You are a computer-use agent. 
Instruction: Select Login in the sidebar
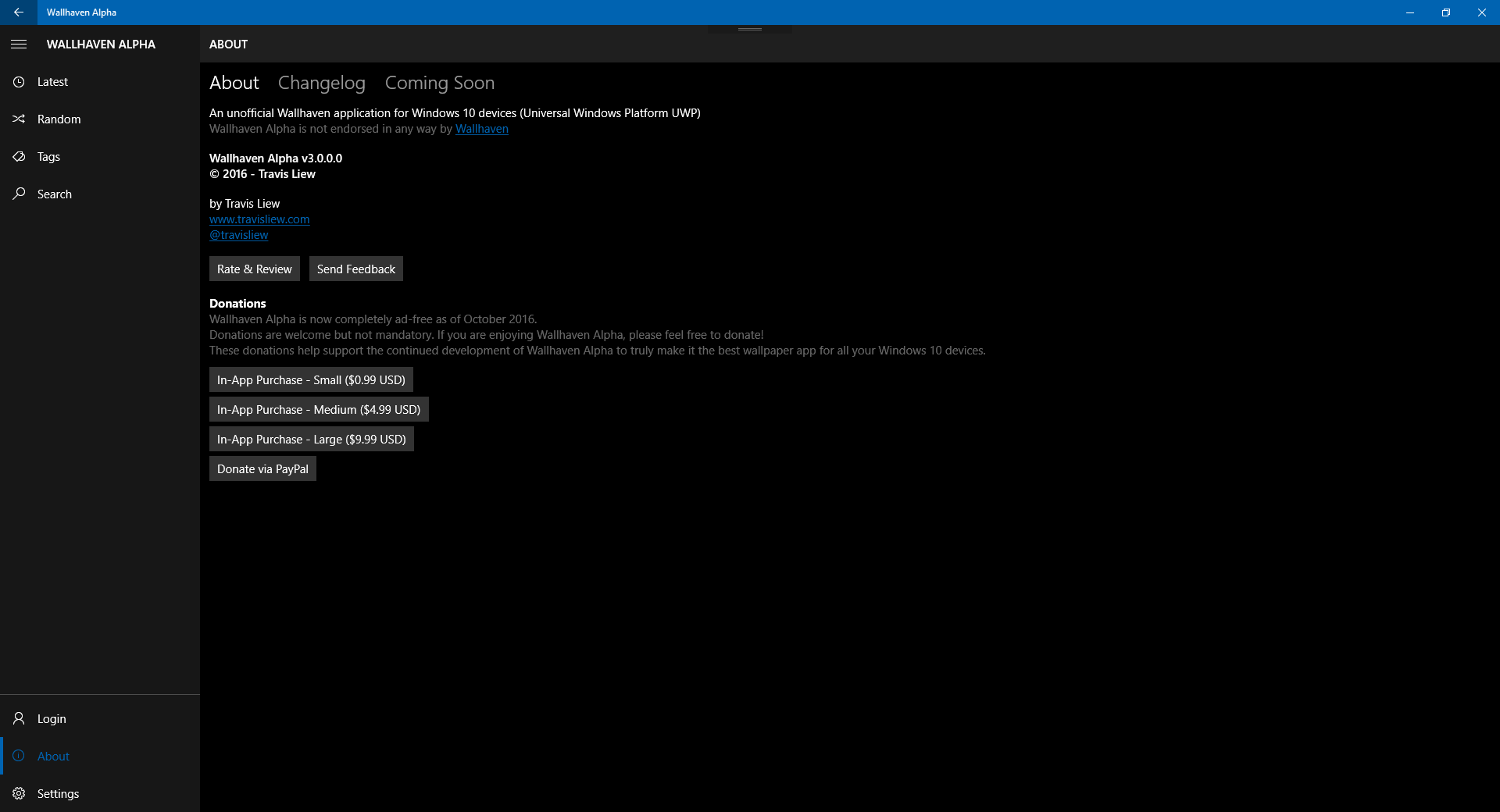(x=100, y=718)
